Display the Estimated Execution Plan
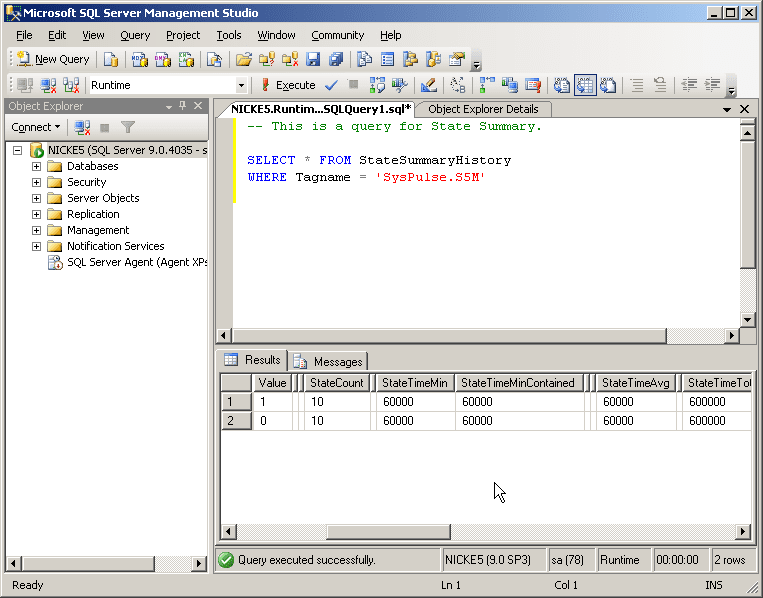Viewport: 763px width, 598px height. [377, 85]
